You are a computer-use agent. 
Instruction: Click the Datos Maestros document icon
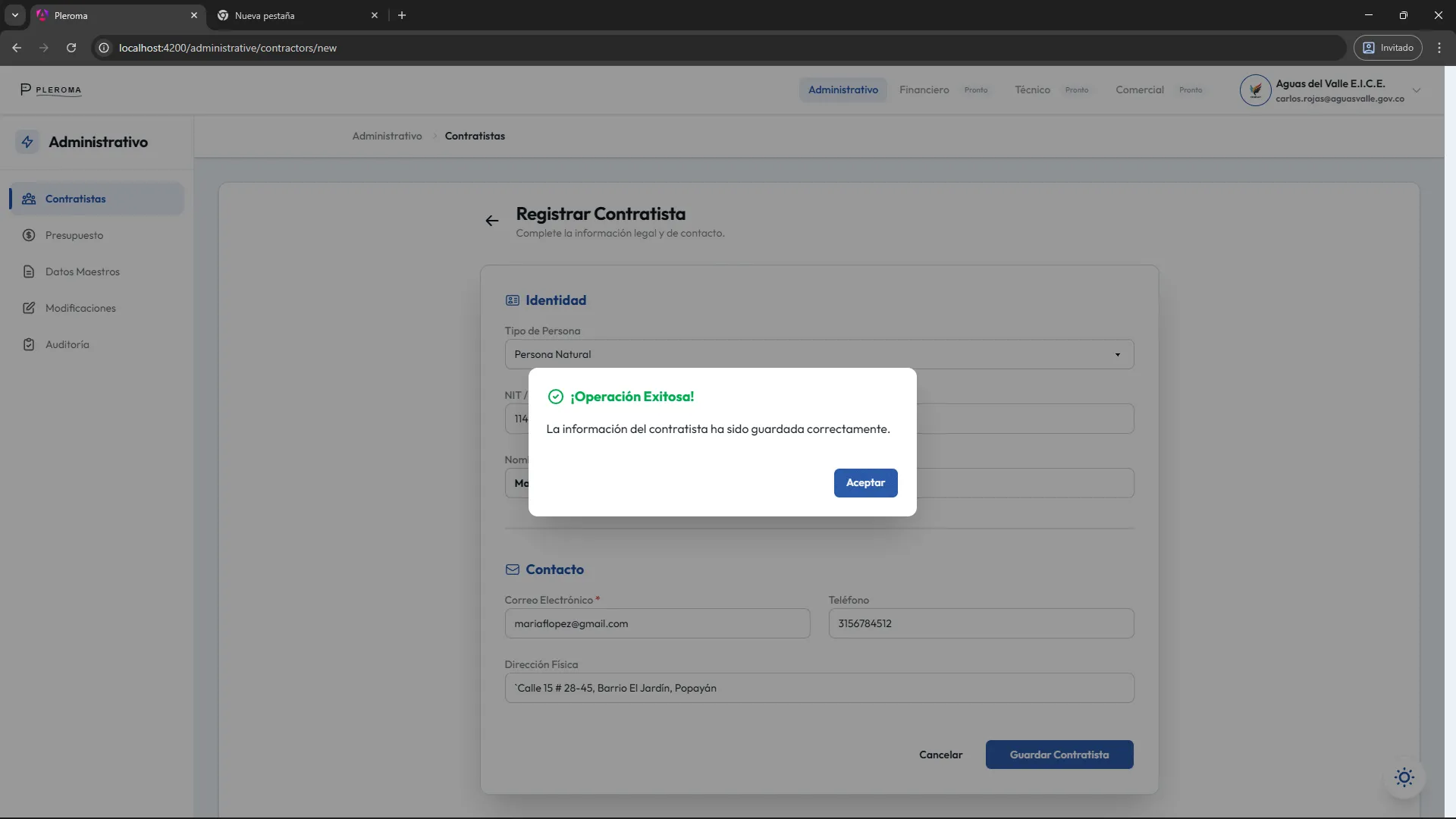(x=29, y=271)
